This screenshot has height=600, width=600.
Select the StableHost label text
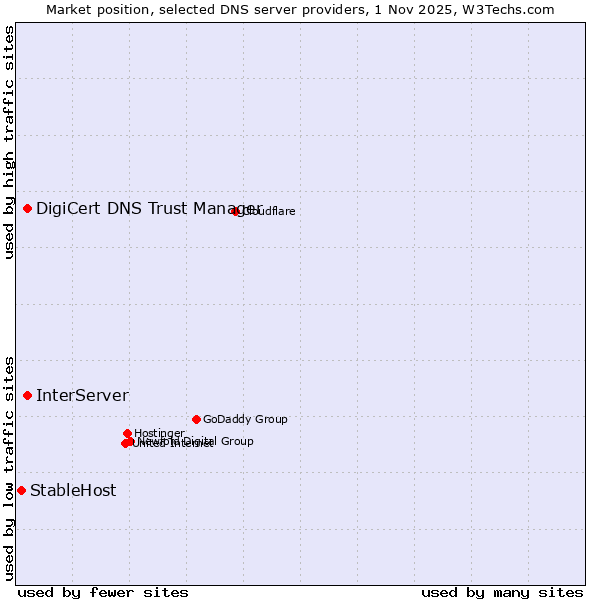pos(73,490)
